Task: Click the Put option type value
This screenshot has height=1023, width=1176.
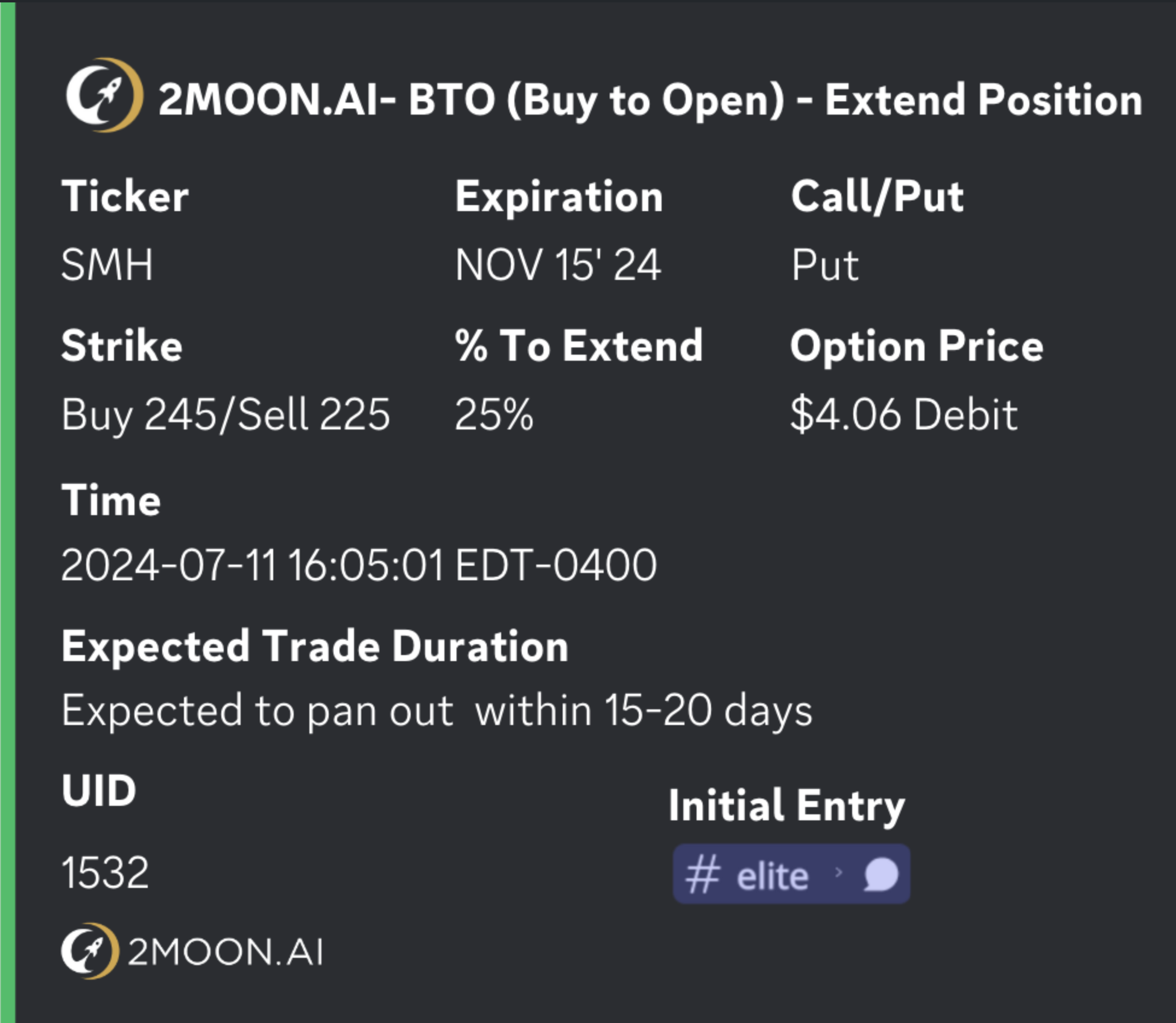Action: (x=824, y=265)
